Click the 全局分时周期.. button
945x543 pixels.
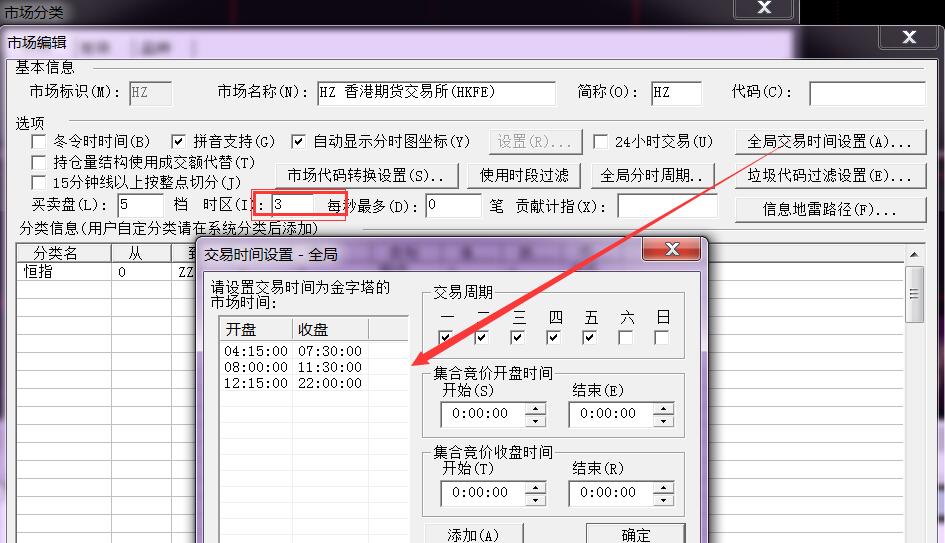pyautogui.click(x=653, y=176)
